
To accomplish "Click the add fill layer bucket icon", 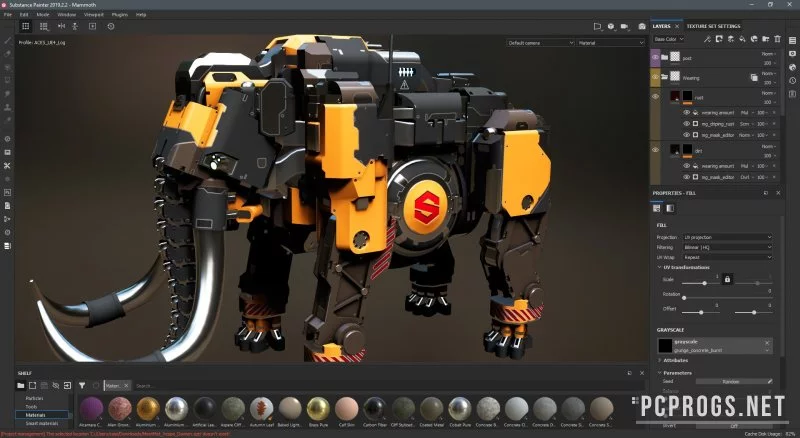I will (x=742, y=39).
